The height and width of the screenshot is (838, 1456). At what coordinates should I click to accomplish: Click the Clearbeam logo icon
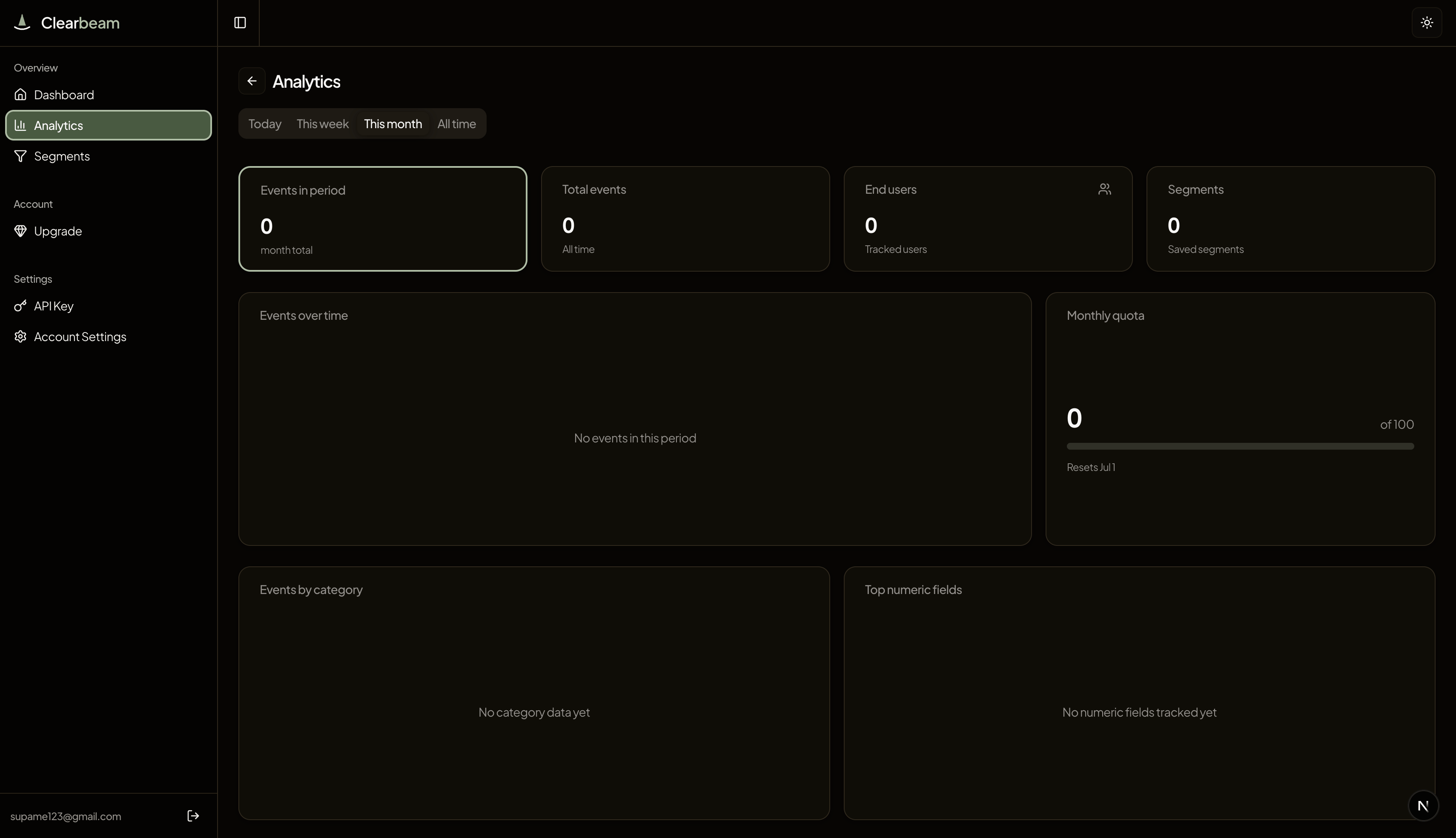[22, 23]
